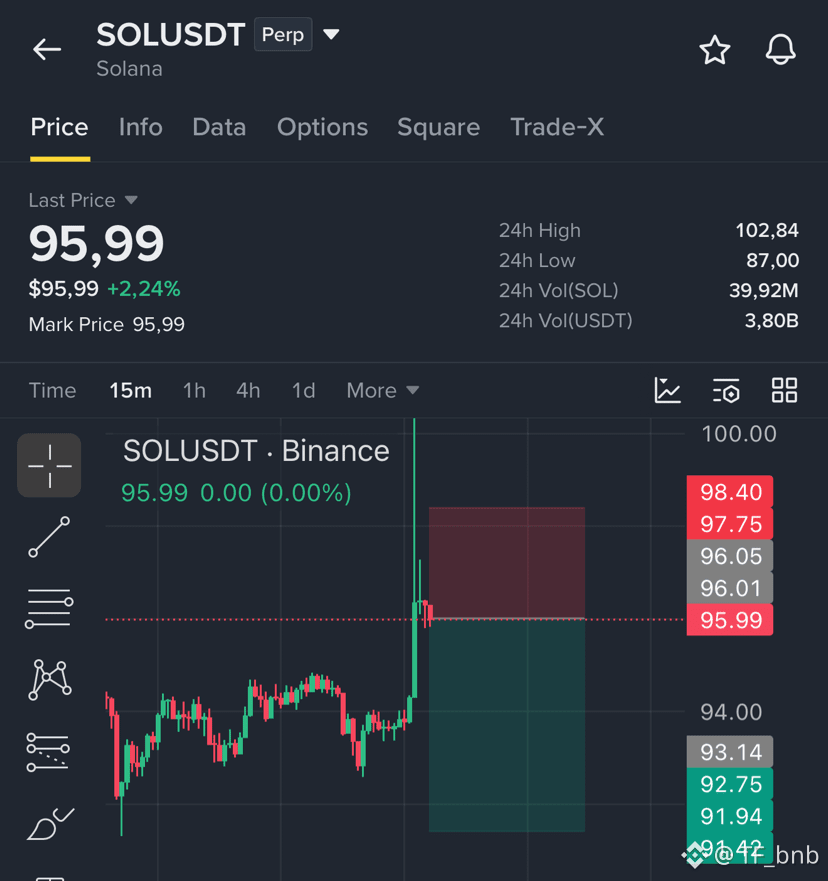Add SOLUSDT to favorites with star icon

[x=715, y=50]
